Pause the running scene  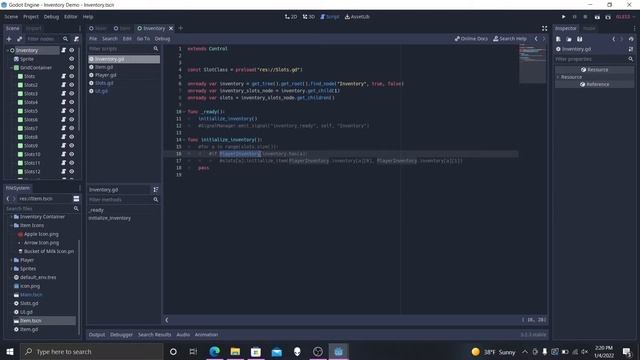(575, 17)
